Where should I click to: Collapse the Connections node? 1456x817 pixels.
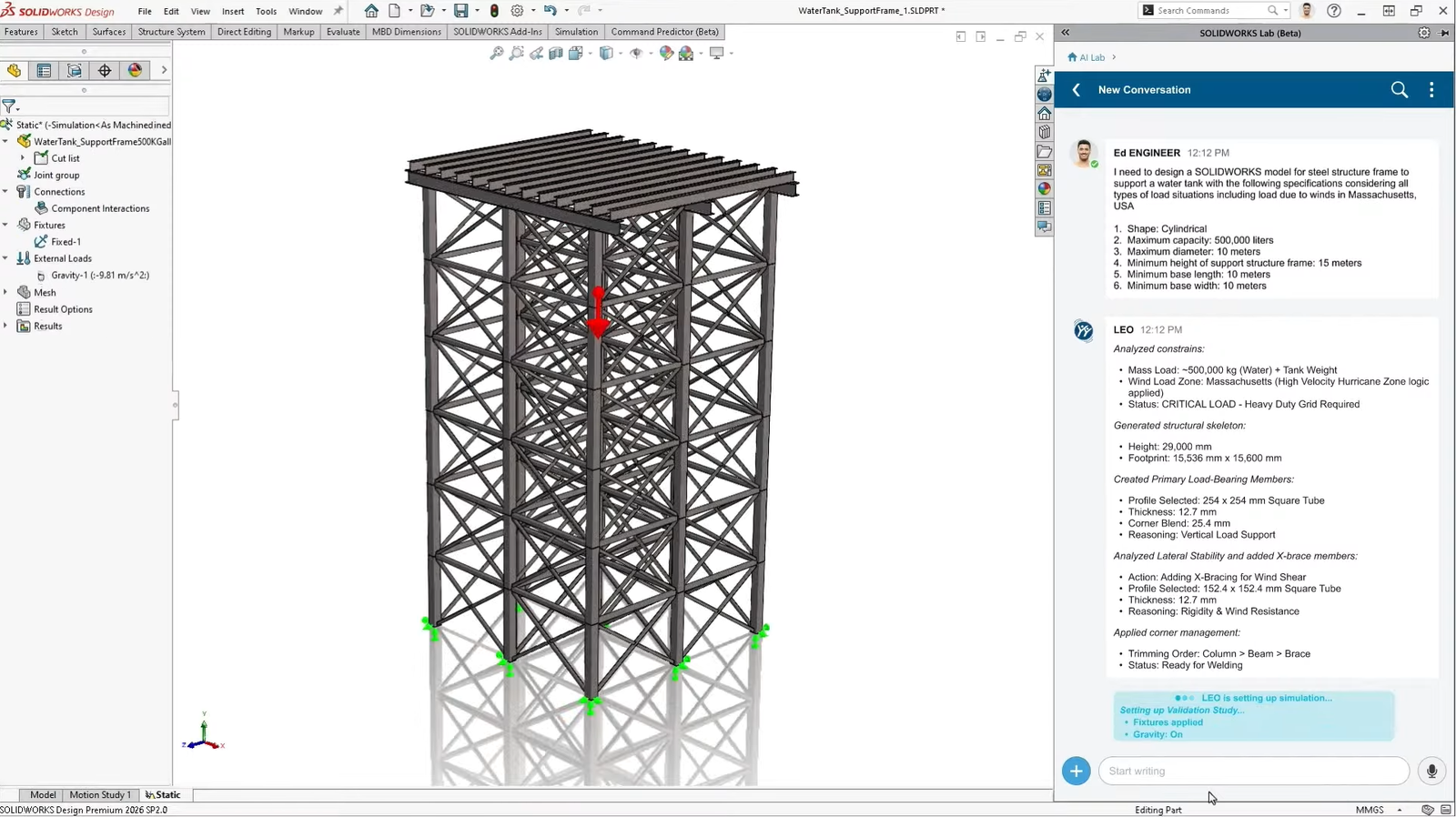5,191
